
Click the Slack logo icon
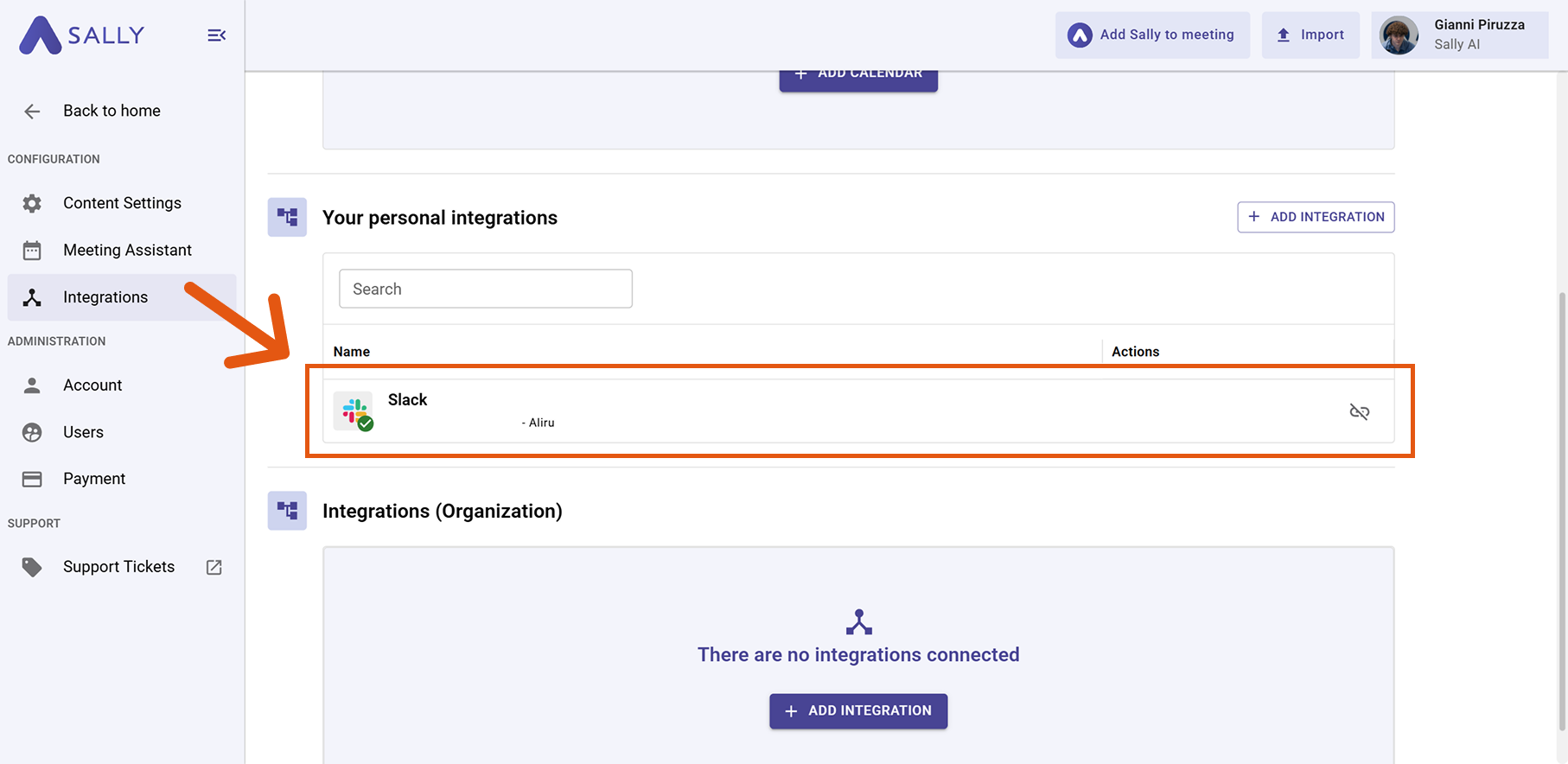(354, 411)
